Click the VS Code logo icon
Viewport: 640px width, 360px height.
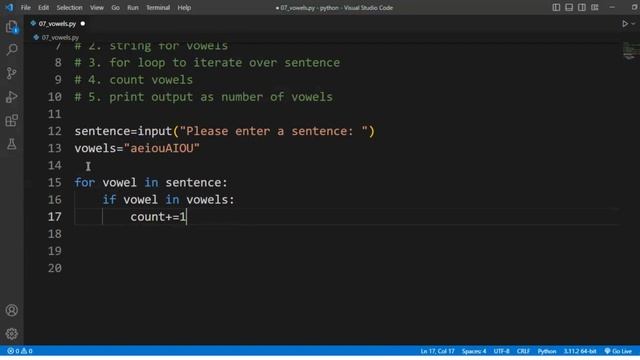click(x=9, y=7)
